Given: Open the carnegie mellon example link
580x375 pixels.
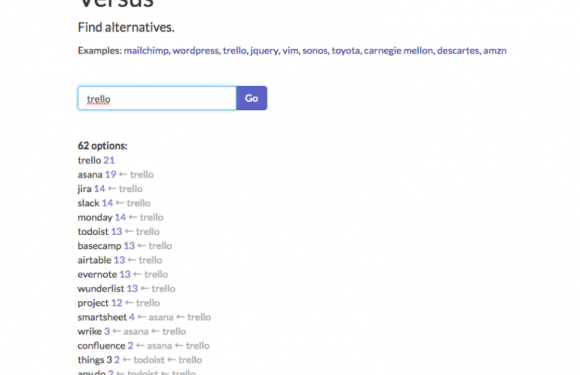Looking at the screenshot, I should [398, 51].
